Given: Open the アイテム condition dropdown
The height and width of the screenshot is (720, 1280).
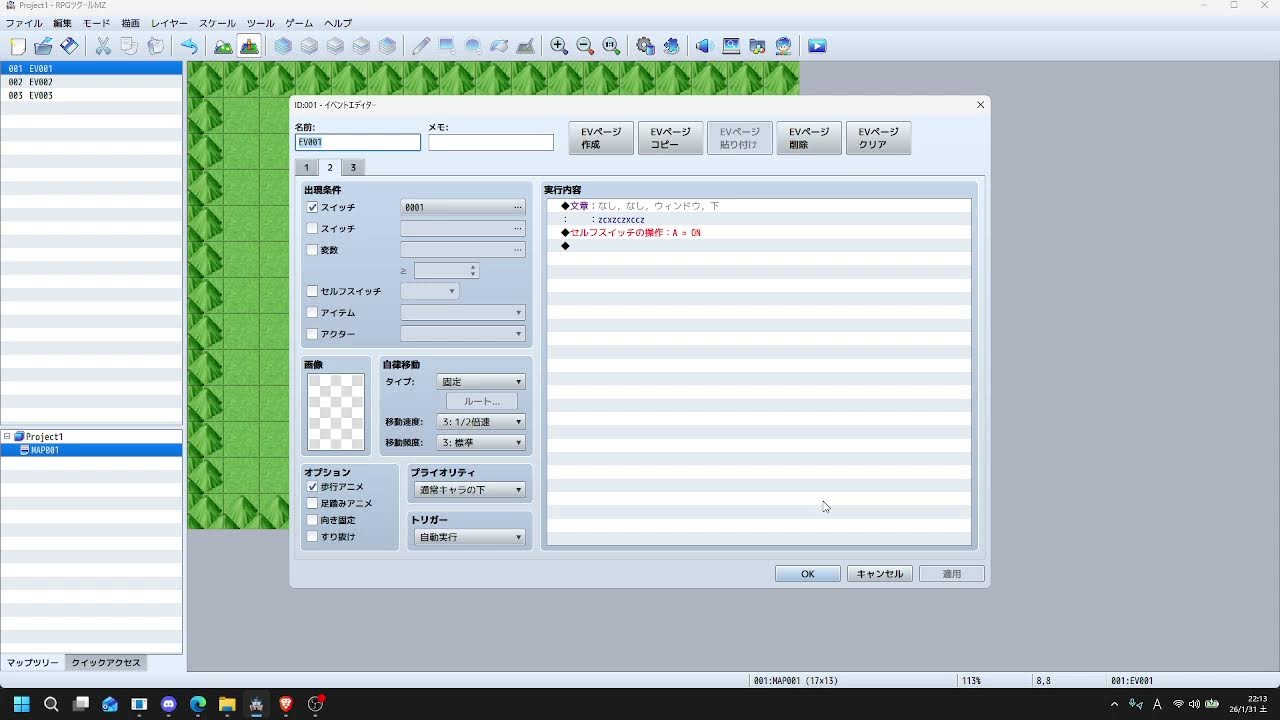Looking at the screenshot, I should [463, 313].
